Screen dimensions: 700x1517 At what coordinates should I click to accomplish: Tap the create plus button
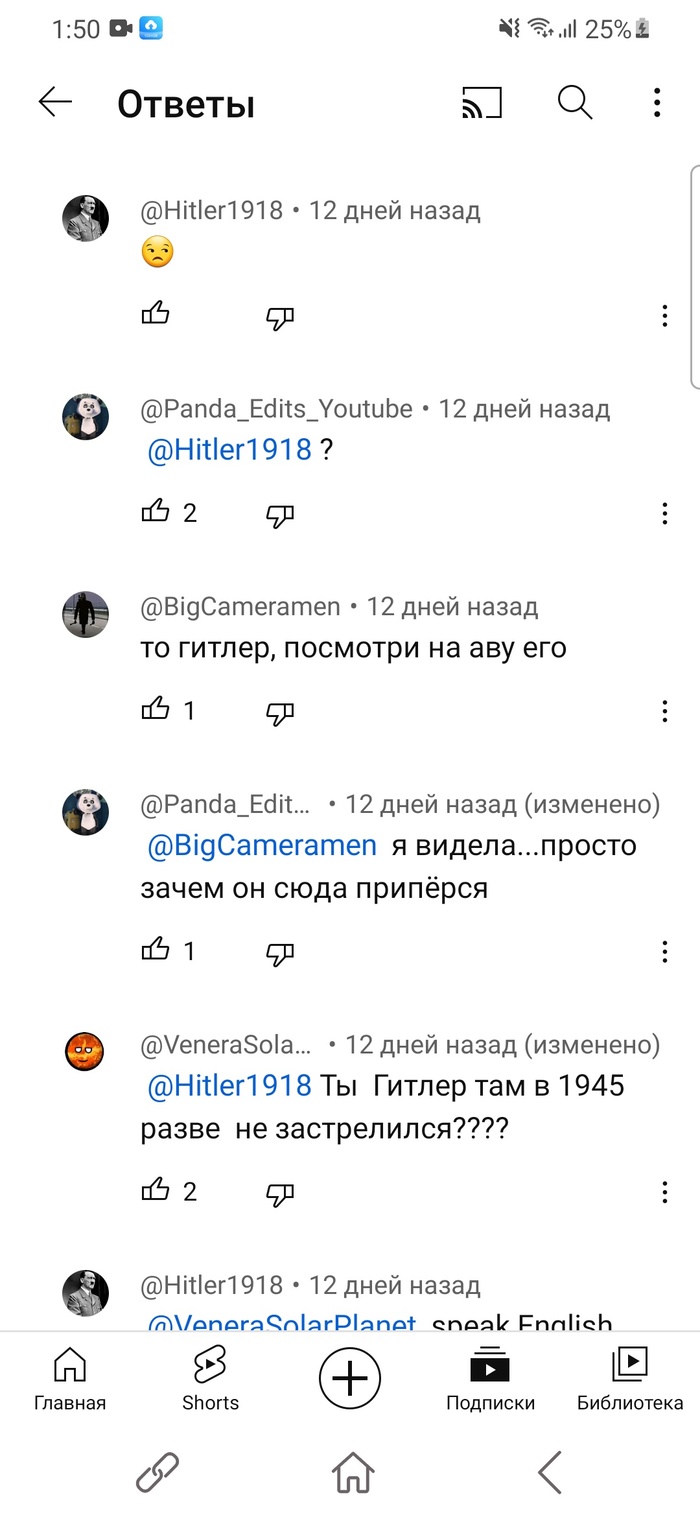click(x=350, y=1380)
